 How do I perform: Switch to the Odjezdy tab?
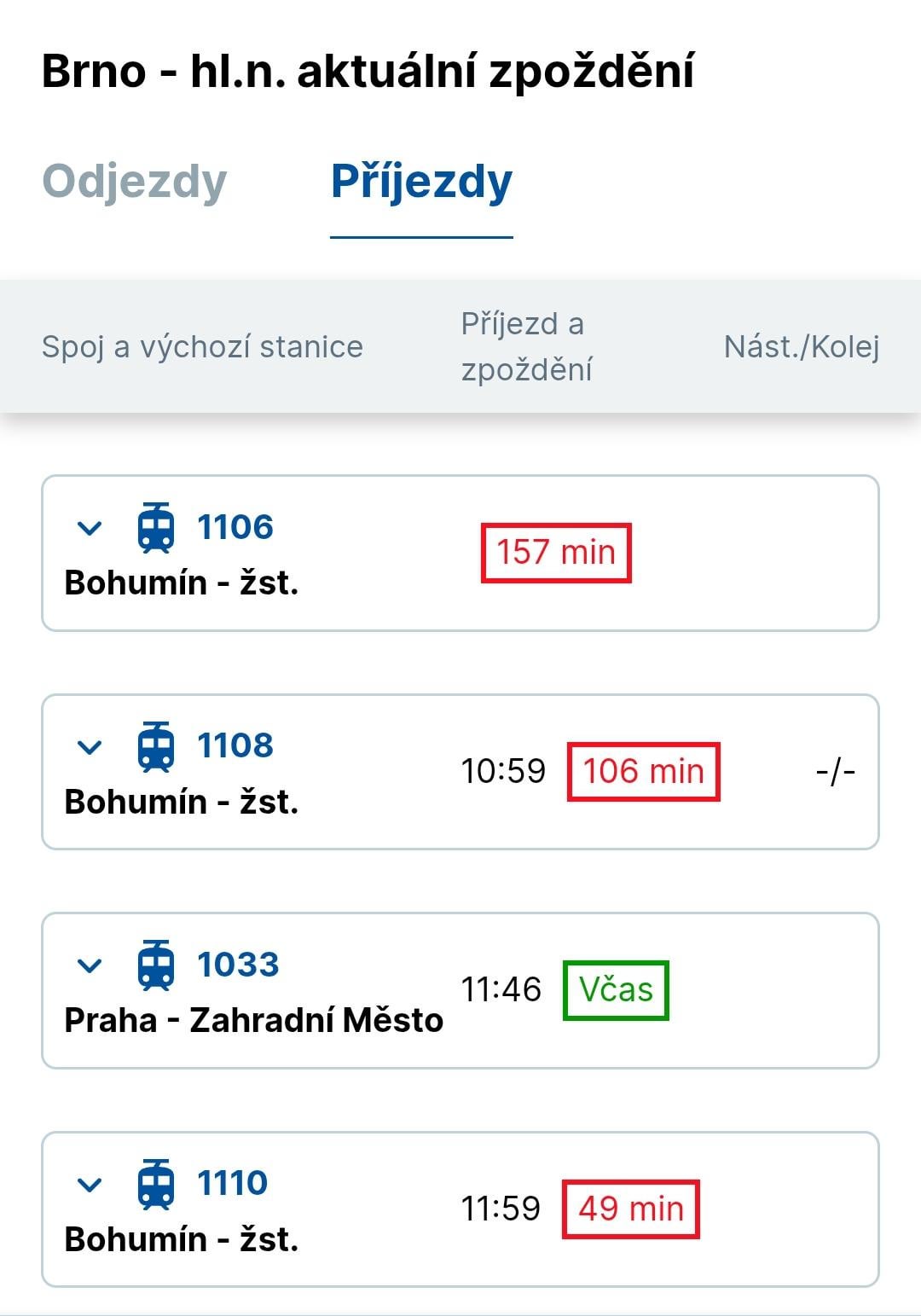pos(135,182)
